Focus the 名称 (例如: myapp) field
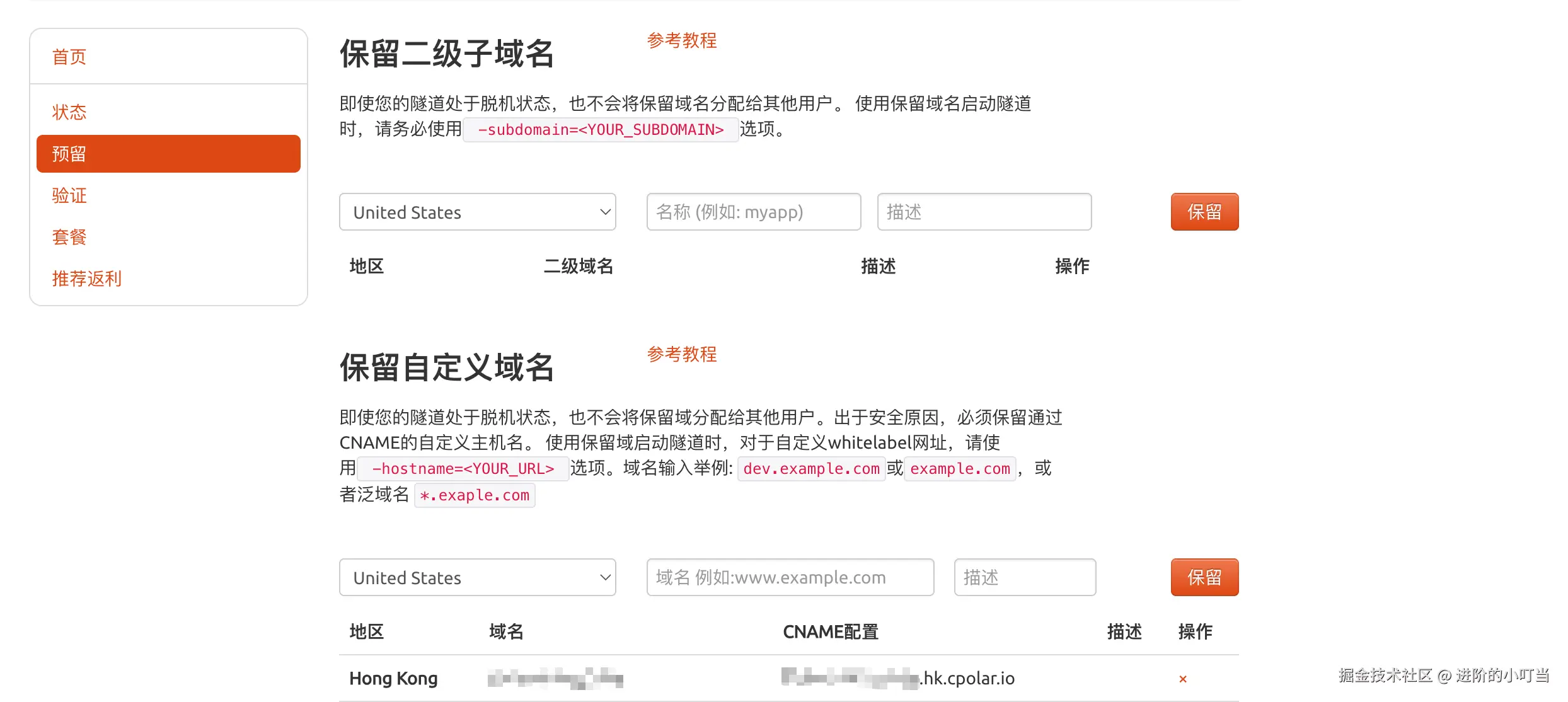Screen dimensions: 1568x702 (753, 212)
